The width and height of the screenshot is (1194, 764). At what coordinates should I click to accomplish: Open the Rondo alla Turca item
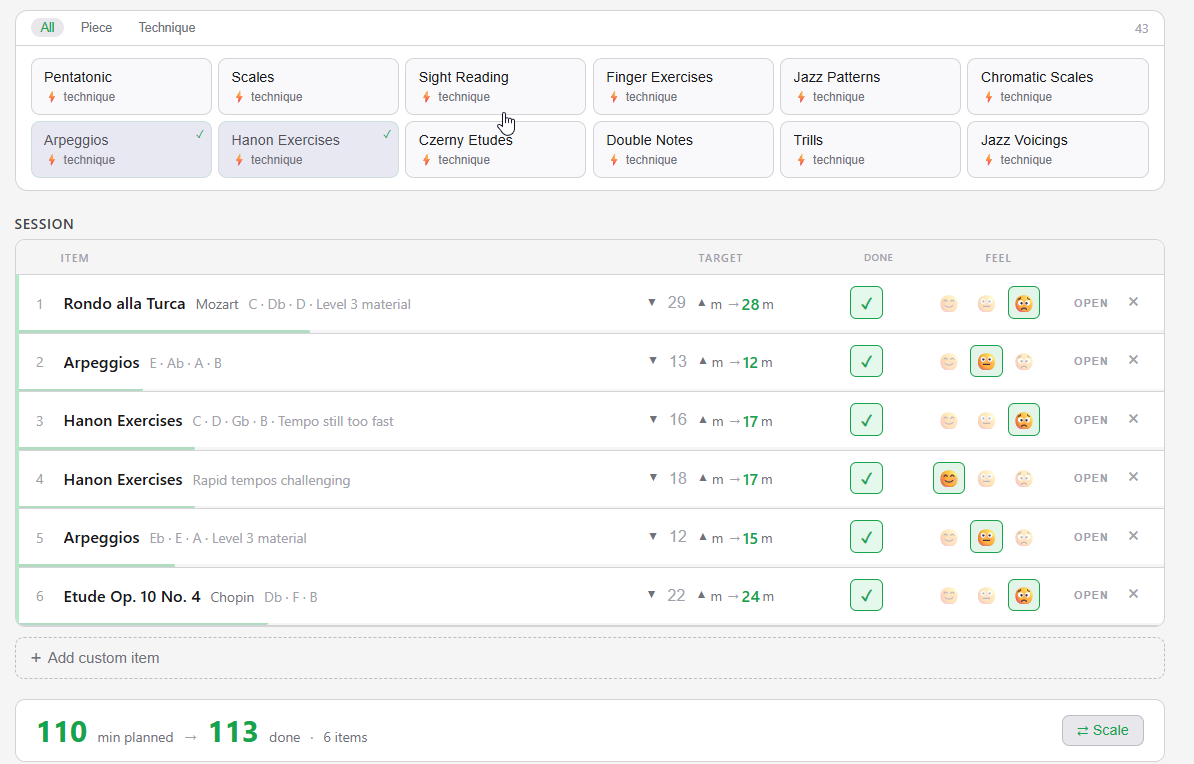click(1090, 303)
